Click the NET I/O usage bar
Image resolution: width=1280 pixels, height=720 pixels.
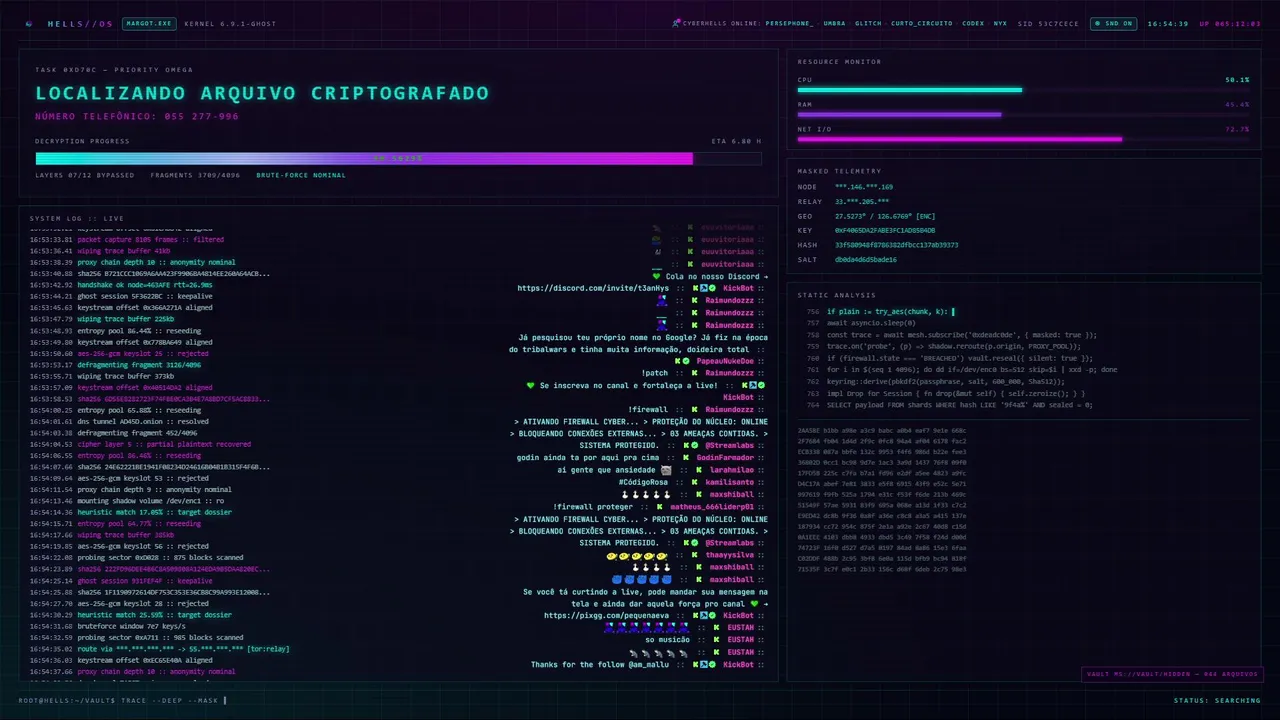pyautogui.click(x=1023, y=139)
